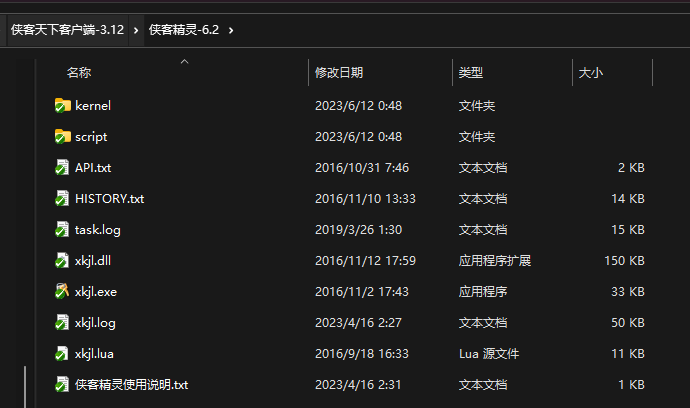This screenshot has height=408, width=690.
Task: Click the API.txt file icon
Action: [63, 167]
